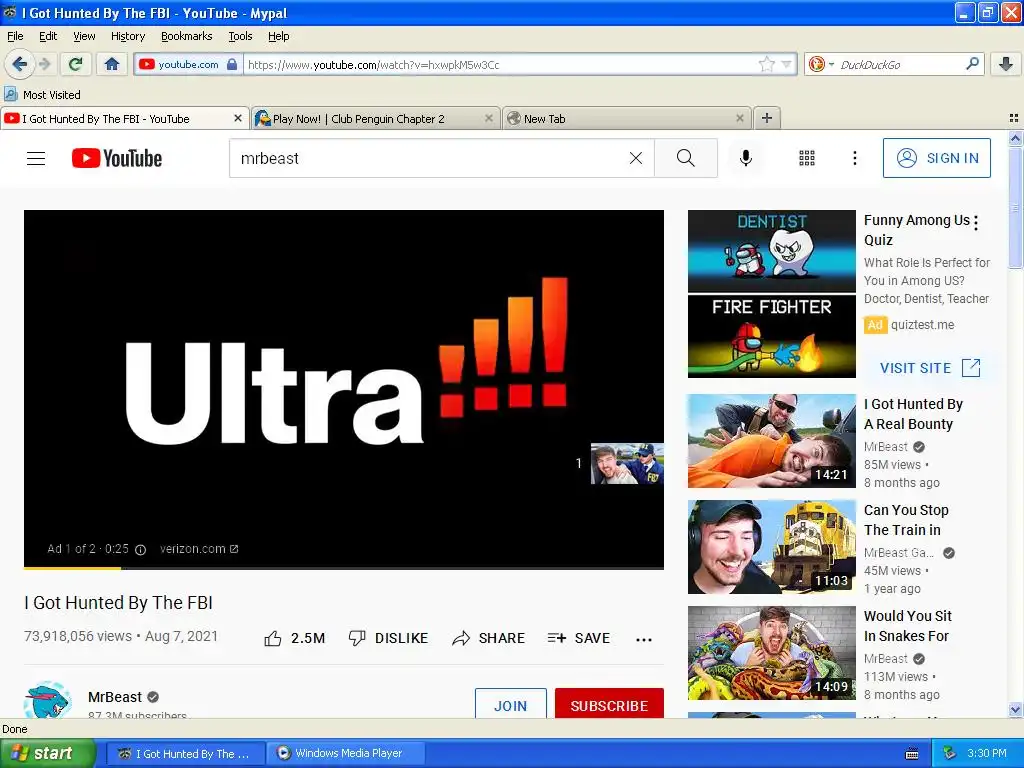
Task: Click the site identity padlock icon
Action: 232,64
